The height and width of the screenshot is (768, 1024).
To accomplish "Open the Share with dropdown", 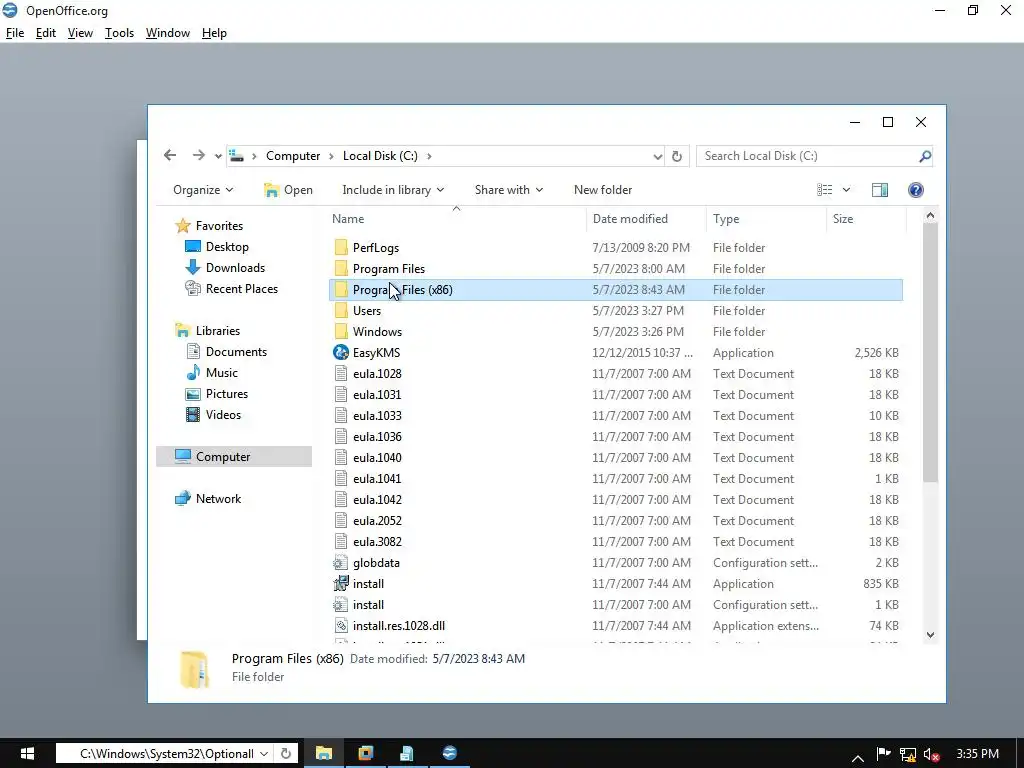I will click(509, 190).
